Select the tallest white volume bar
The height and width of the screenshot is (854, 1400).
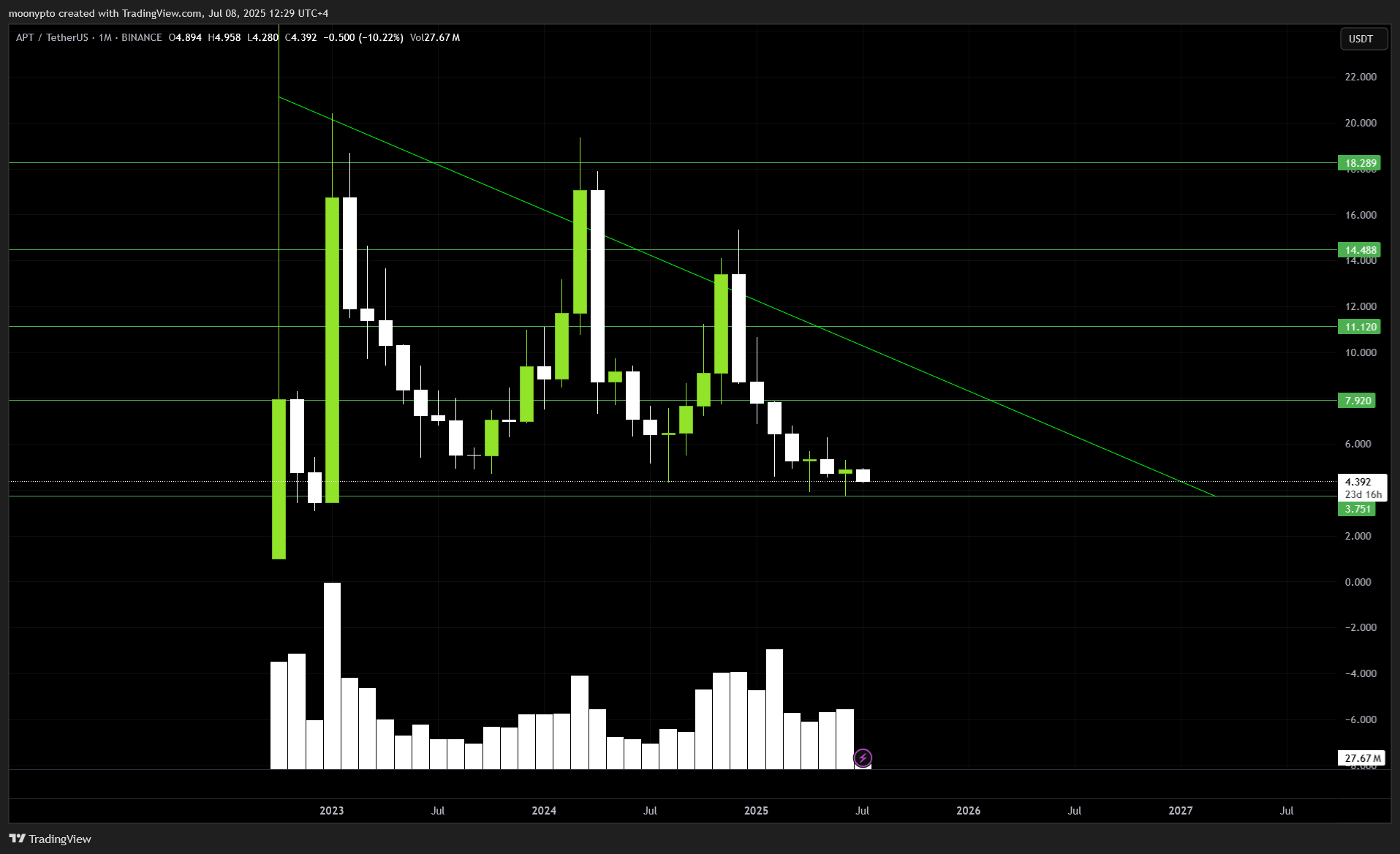[332, 676]
